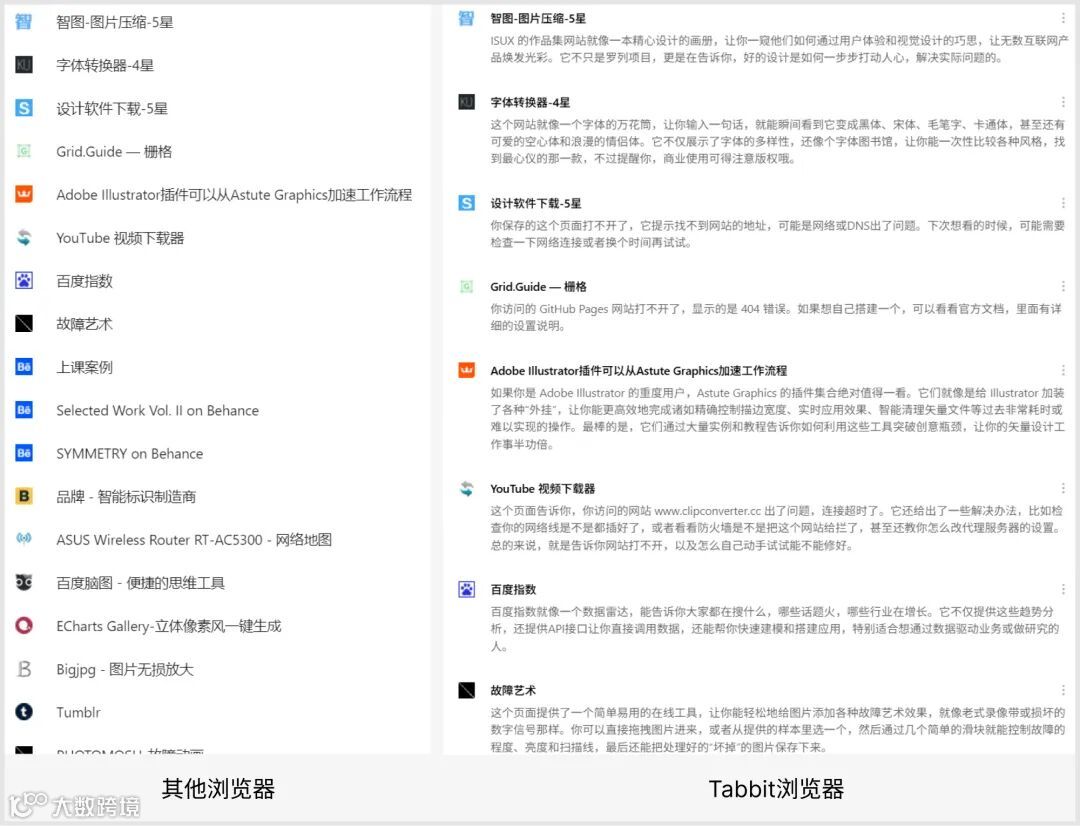
Task: Open Selected Work Vol. II on Behance
Action: click(157, 411)
